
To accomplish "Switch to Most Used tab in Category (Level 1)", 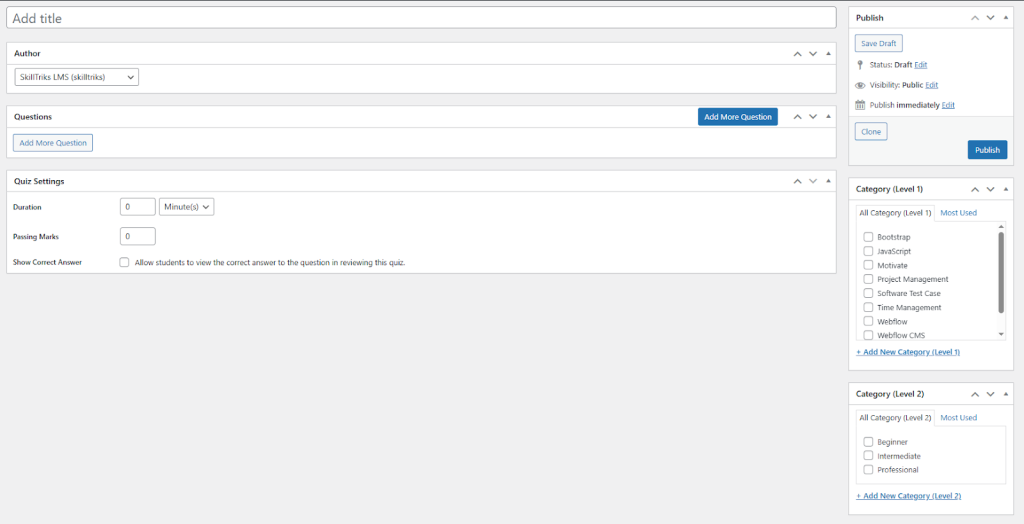I will pyautogui.click(x=958, y=213).
